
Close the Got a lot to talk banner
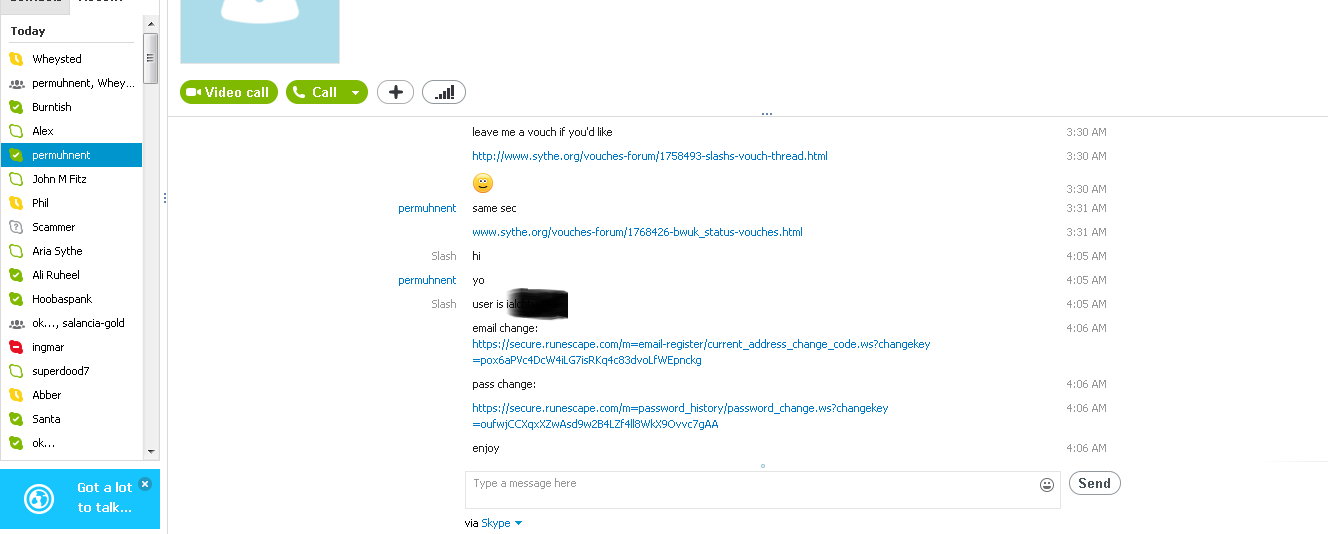(145, 484)
